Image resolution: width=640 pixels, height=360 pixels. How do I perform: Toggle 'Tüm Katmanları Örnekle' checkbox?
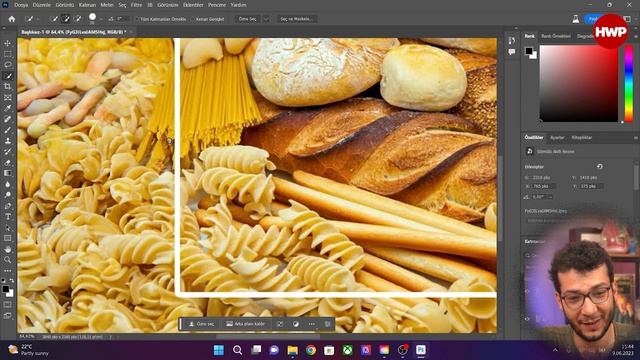point(138,19)
